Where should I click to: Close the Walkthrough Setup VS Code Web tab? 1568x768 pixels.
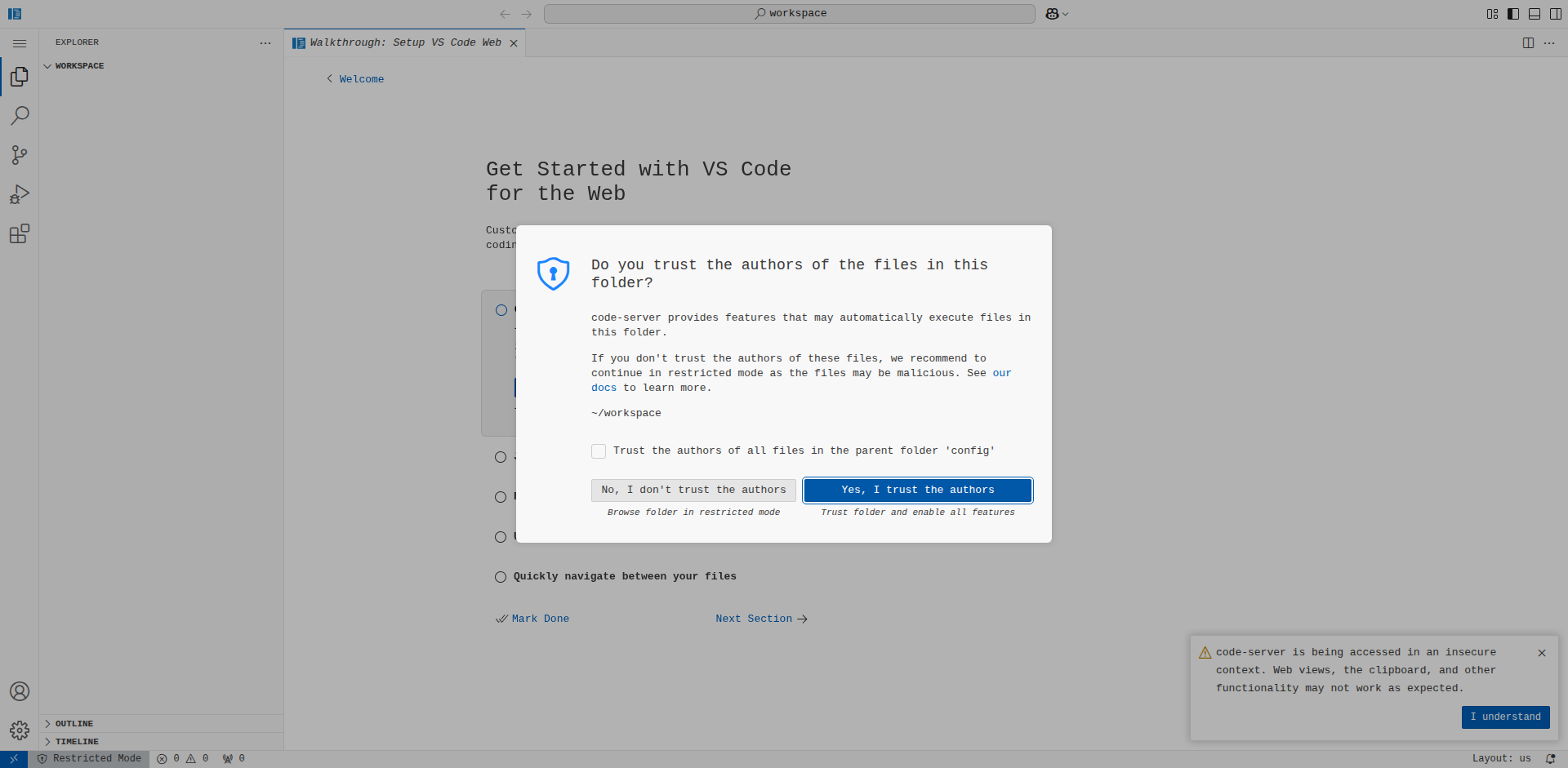pos(514,43)
